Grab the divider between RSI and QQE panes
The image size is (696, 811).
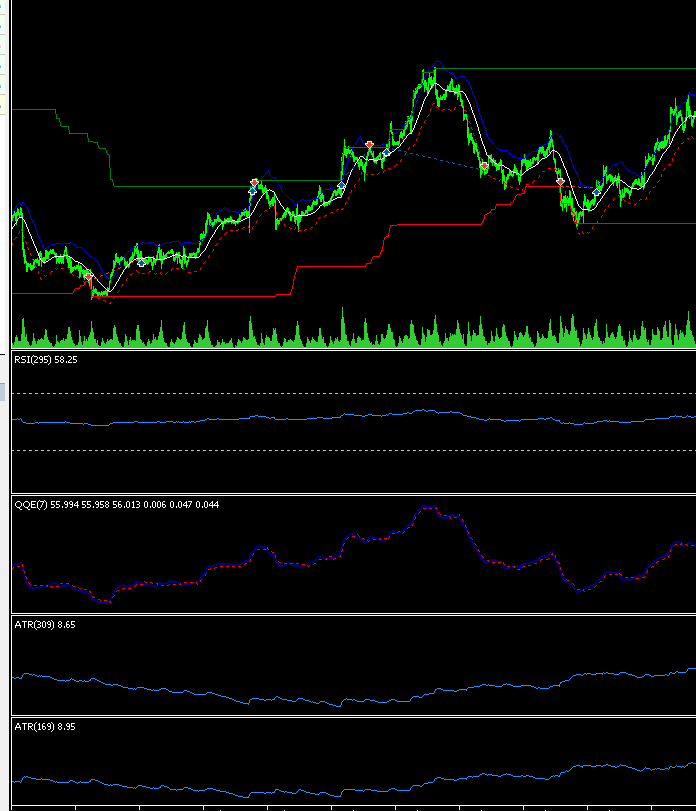(x=350, y=494)
